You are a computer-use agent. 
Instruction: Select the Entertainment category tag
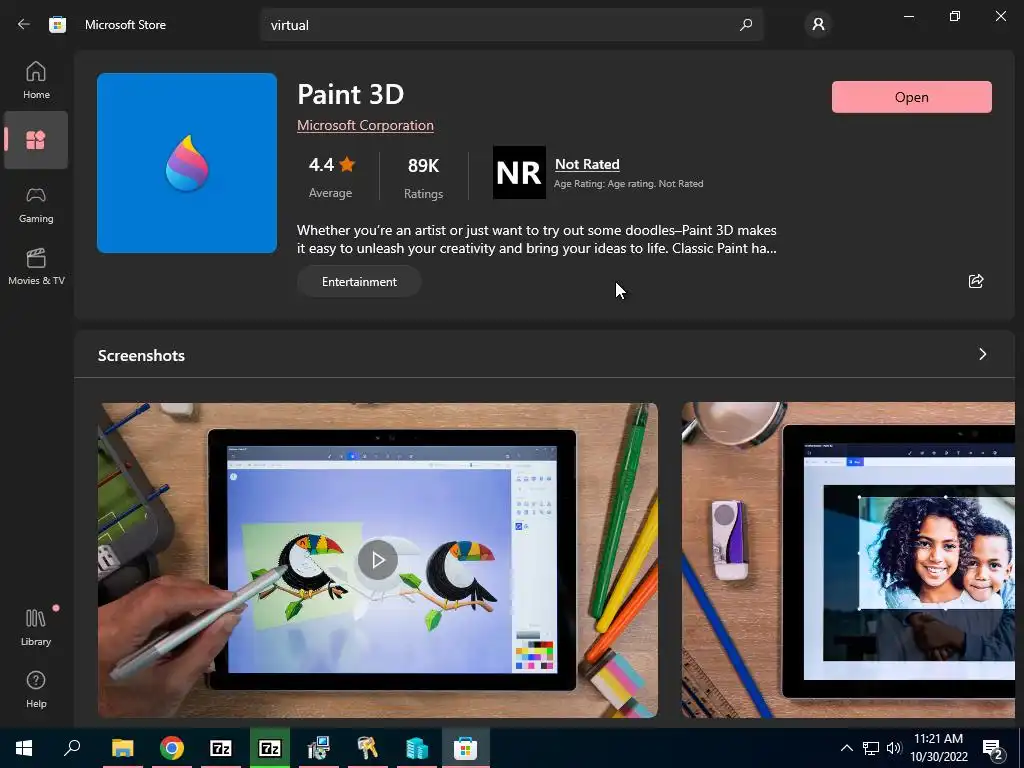click(359, 281)
